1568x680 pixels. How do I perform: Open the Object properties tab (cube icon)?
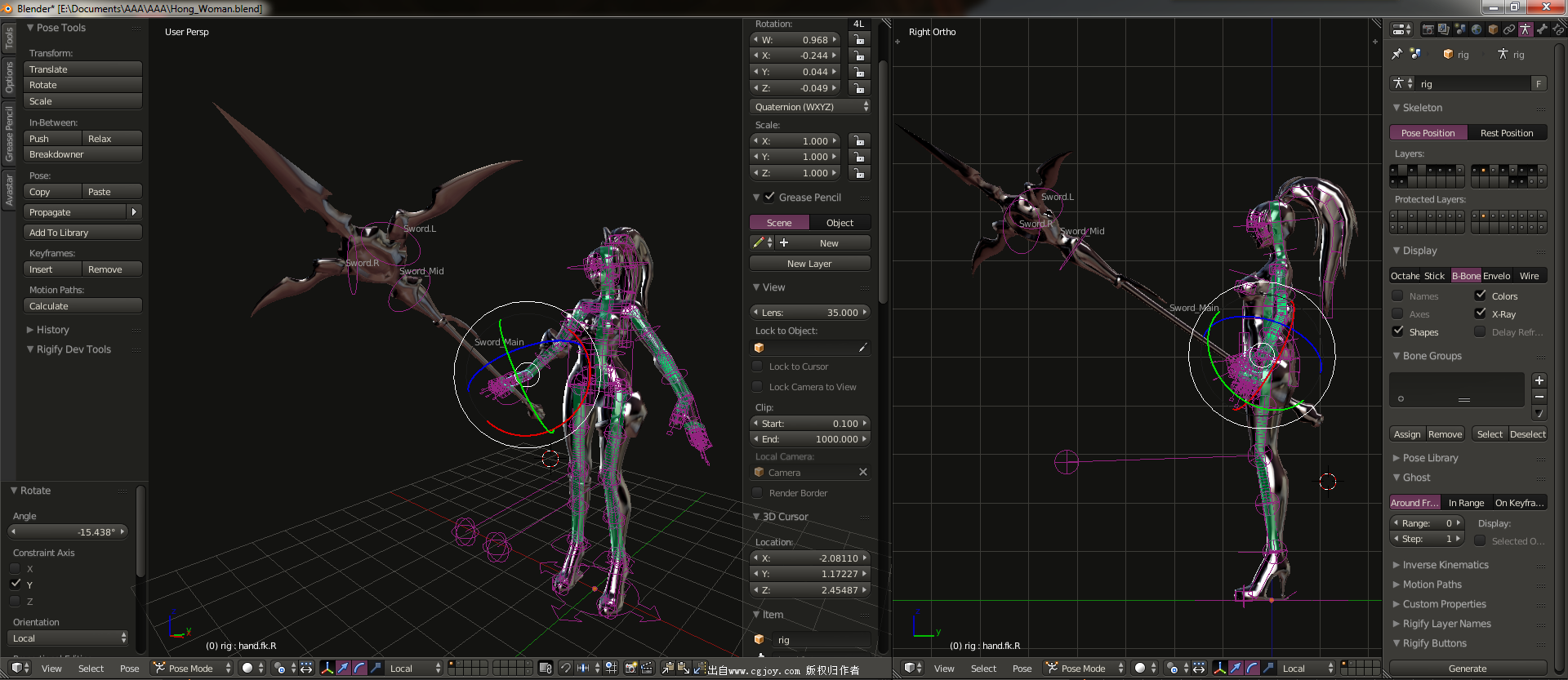tap(1493, 29)
